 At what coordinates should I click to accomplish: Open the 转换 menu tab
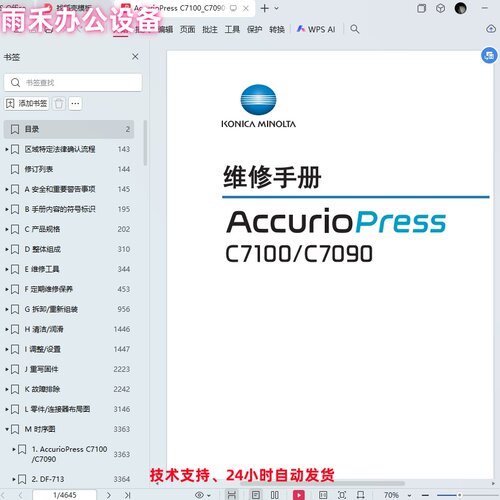(x=277, y=29)
